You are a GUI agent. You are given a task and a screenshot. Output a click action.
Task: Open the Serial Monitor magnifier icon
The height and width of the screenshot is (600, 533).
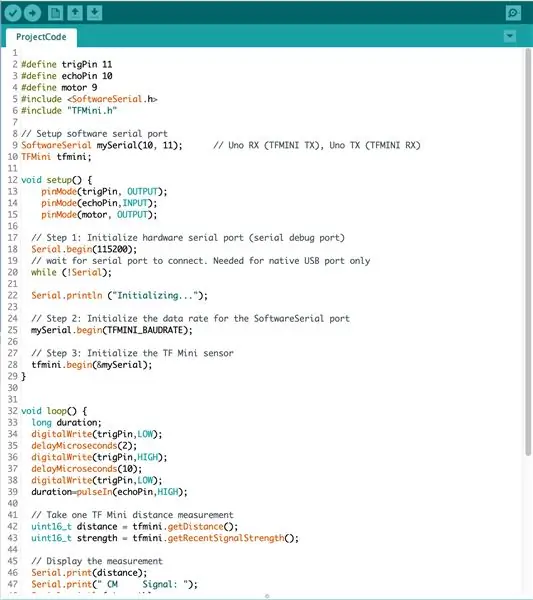point(513,13)
